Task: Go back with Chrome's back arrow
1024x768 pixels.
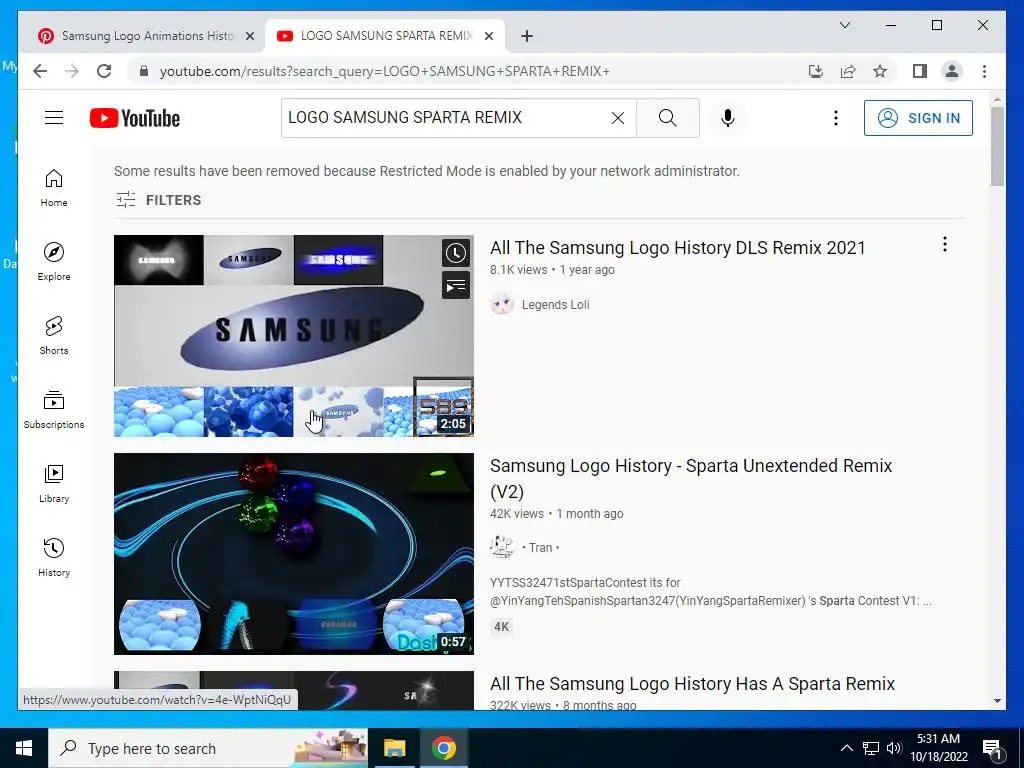Action: [x=40, y=71]
